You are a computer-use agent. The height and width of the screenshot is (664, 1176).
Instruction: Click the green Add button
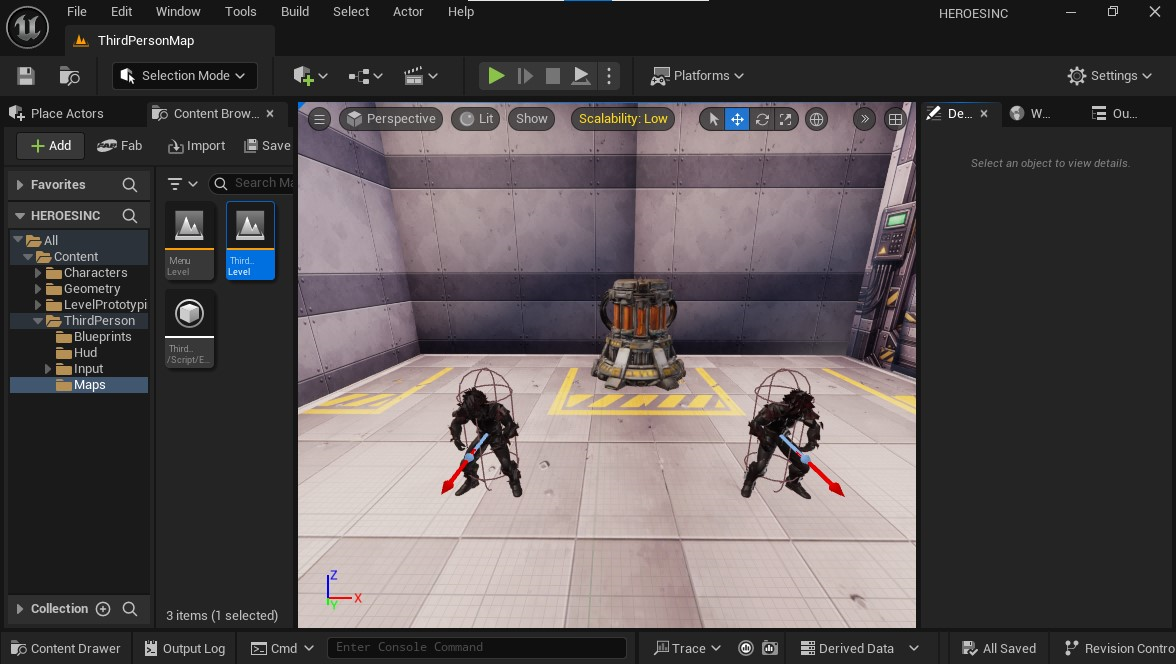[50, 146]
